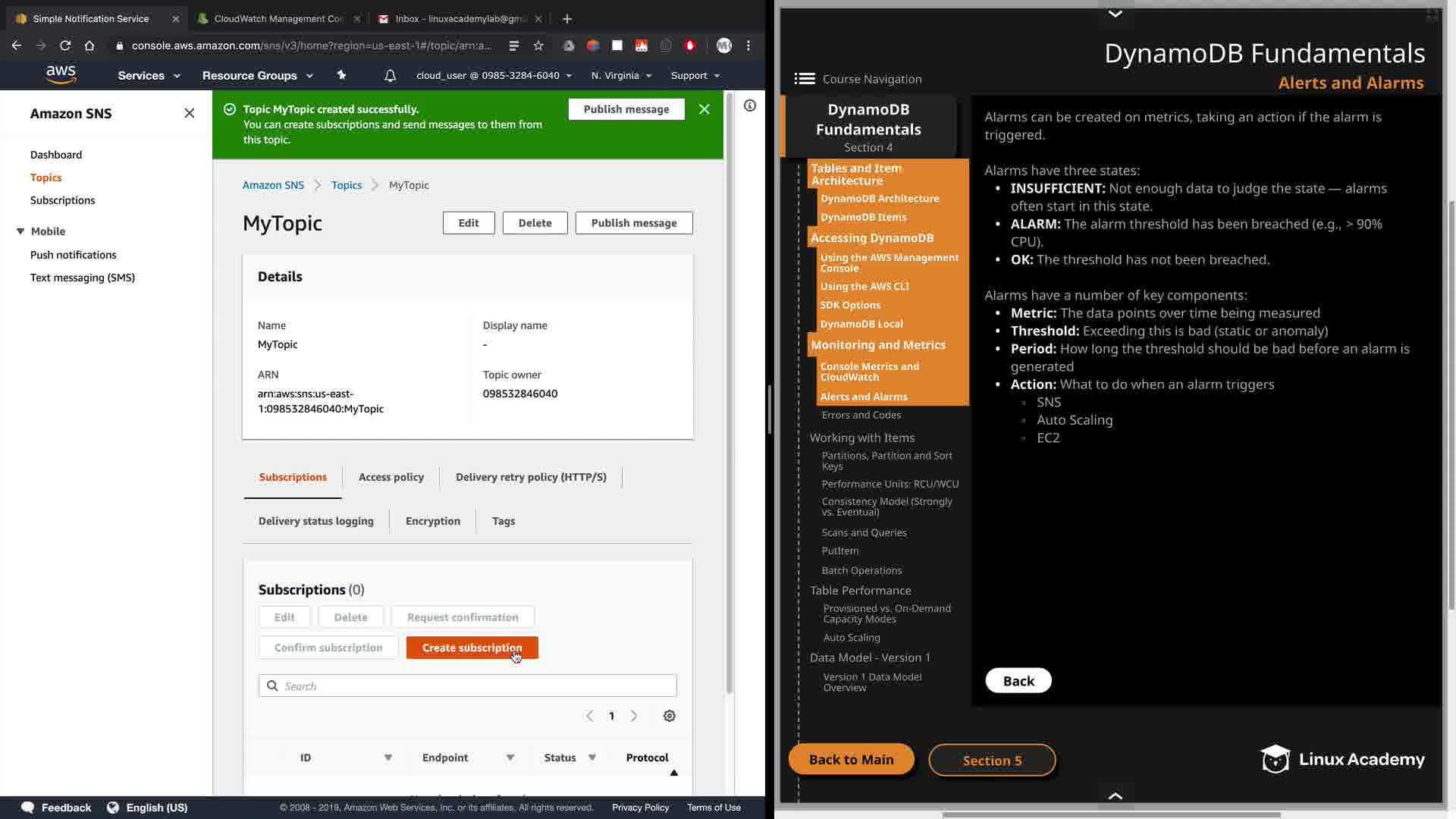
Task: Expand the N. Virginia region dropdown
Action: click(x=621, y=76)
